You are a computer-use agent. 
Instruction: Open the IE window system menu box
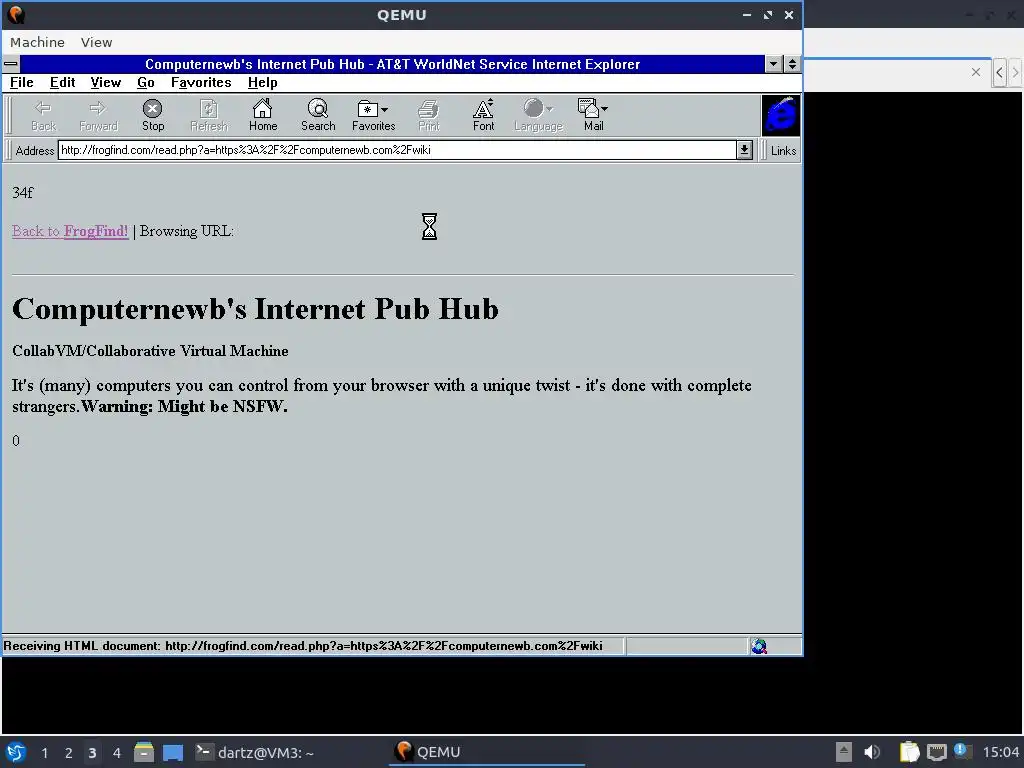[11, 64]
